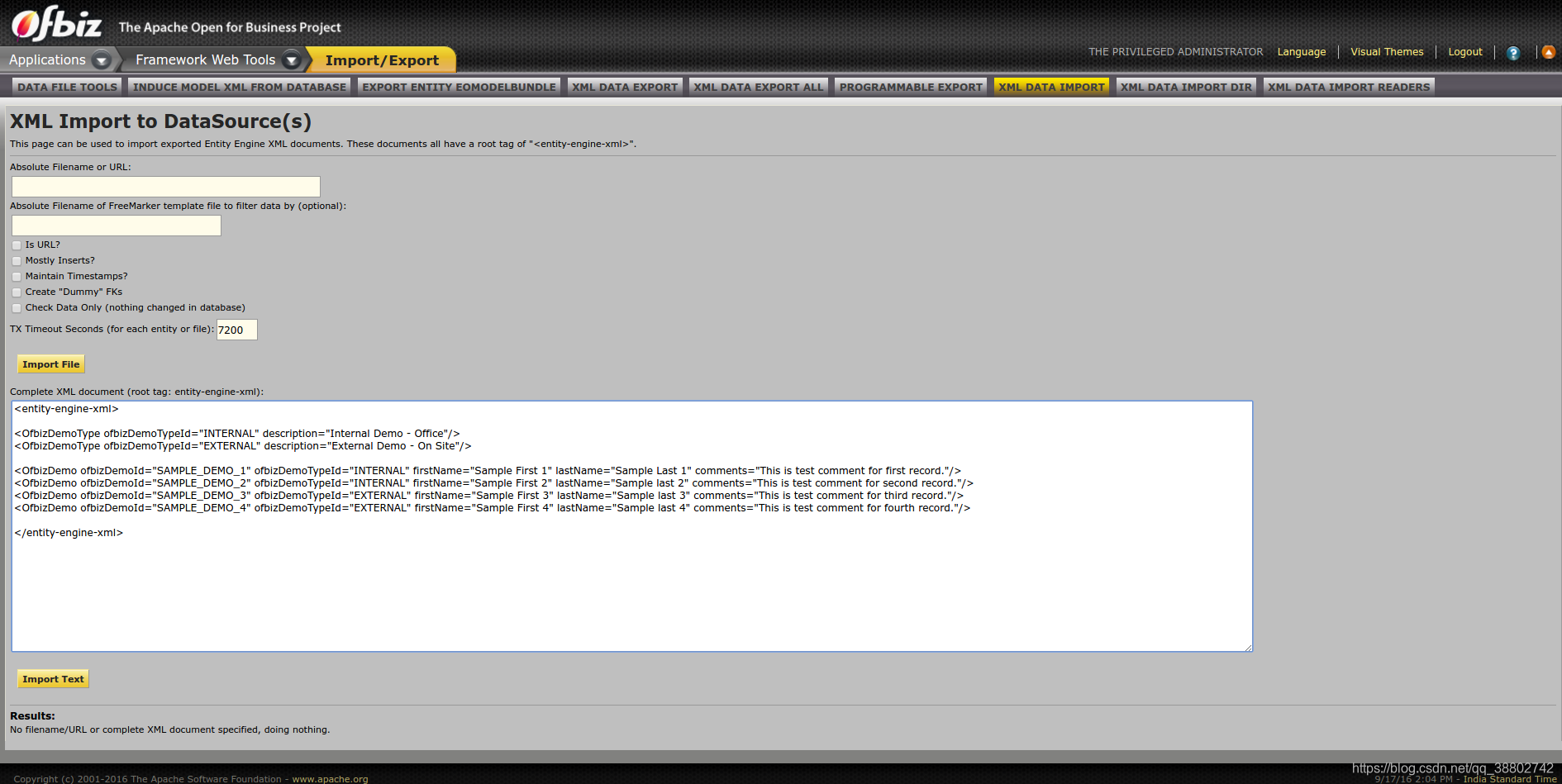Viewport: 1562px width, 784px height.
Task: Focus the FreeMarker template filename field
Action: coord(117,226)
